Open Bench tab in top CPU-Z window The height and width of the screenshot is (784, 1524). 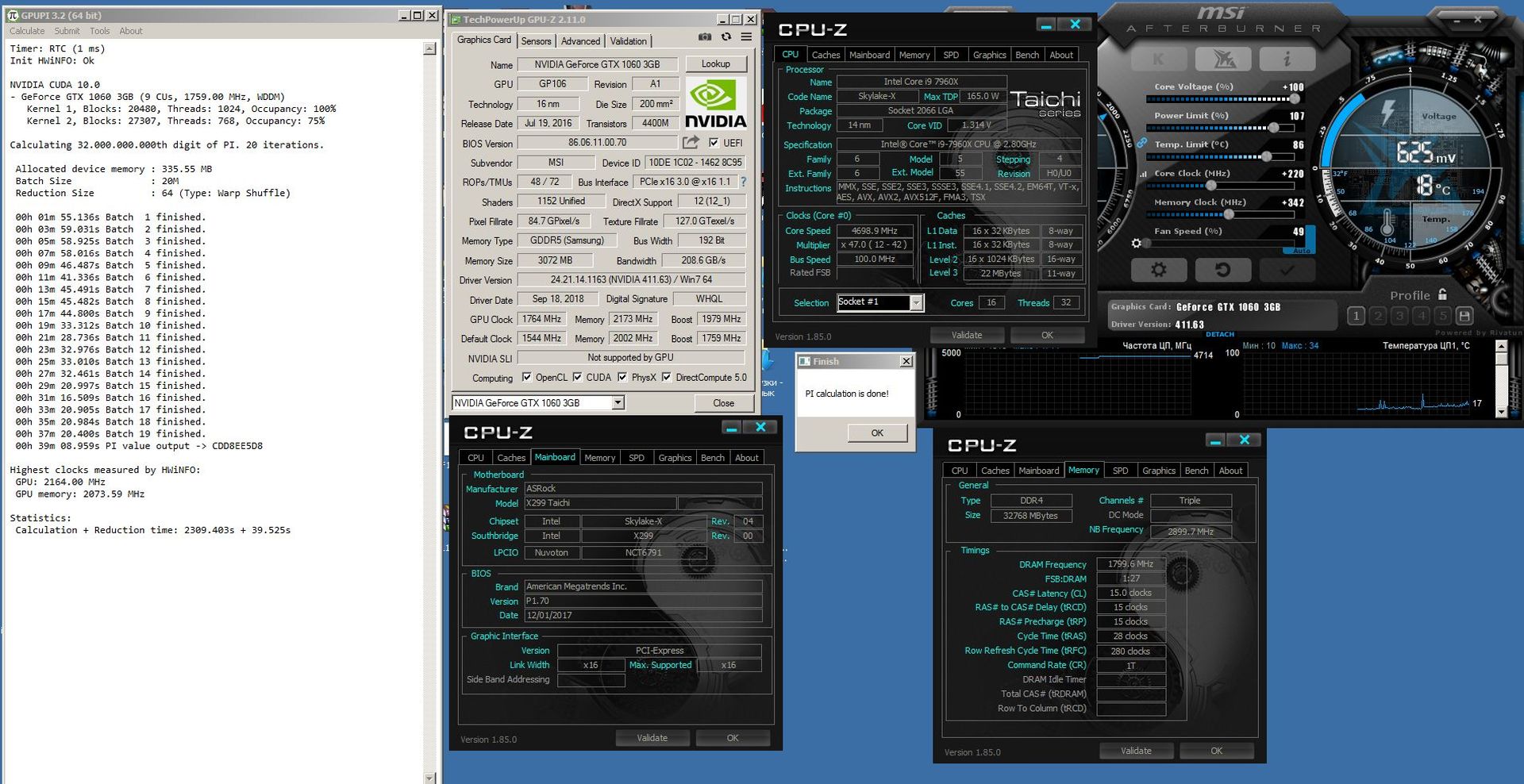(x=1027, y=55)
